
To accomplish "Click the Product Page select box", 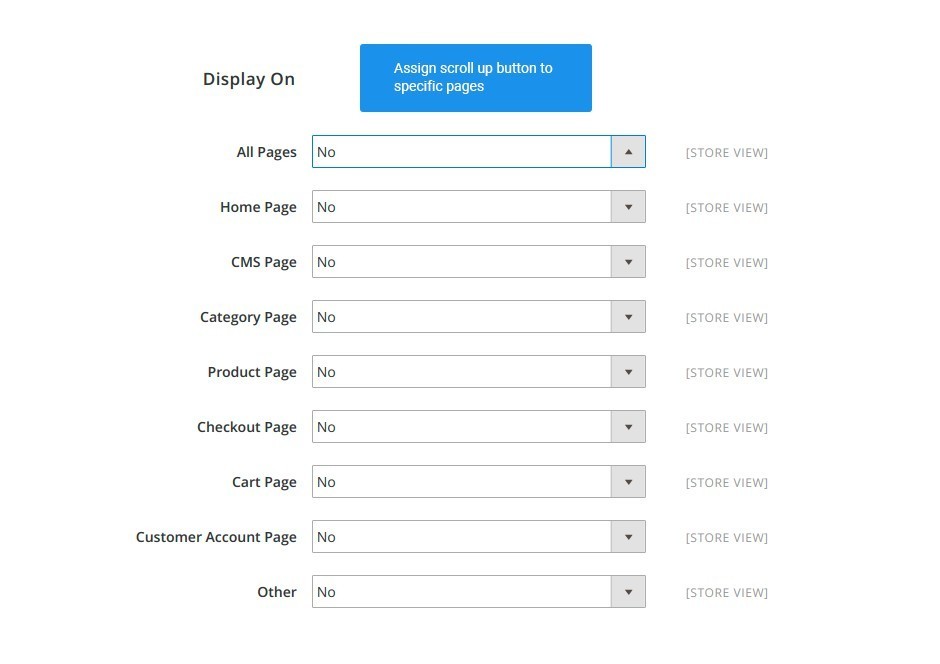I will [x=479, y=372].
